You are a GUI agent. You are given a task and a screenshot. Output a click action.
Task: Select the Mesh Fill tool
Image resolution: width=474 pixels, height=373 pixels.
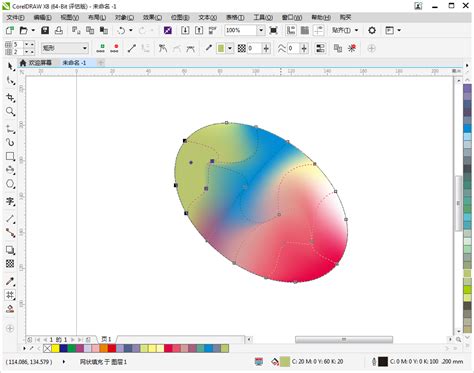(10, 295)
